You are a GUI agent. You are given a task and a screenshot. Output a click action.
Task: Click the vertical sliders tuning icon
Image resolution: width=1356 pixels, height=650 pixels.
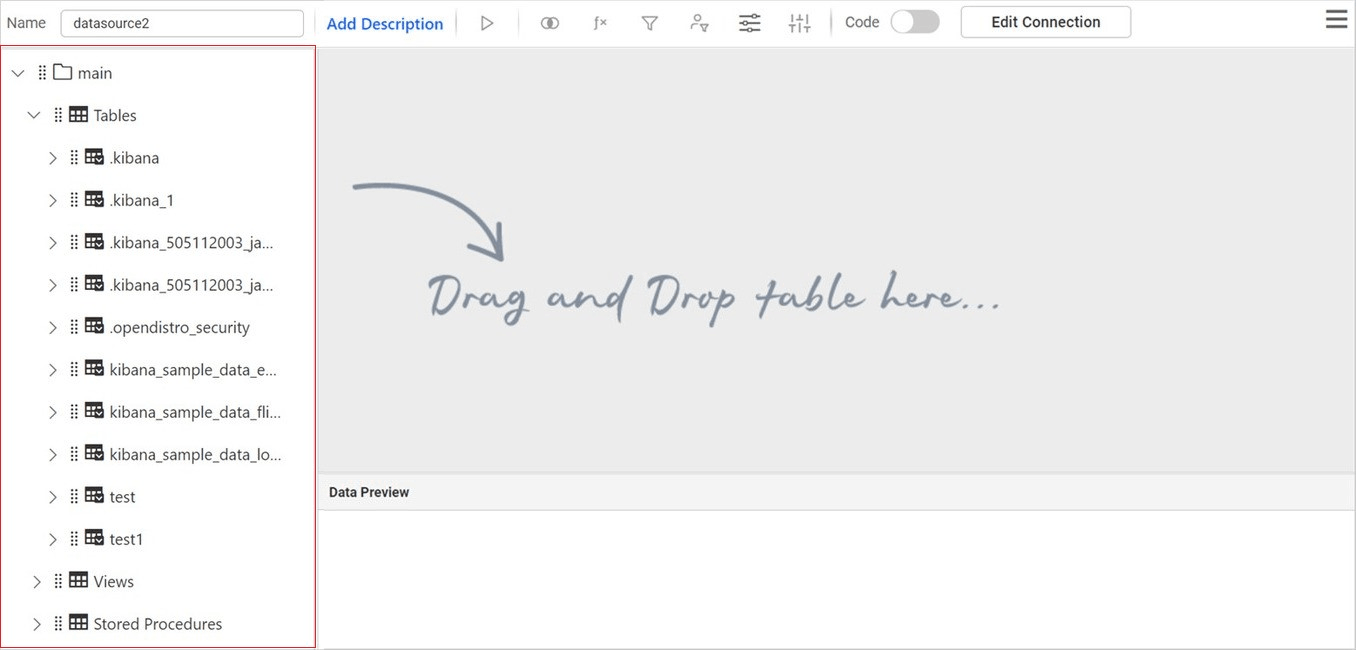pos(800,23)
